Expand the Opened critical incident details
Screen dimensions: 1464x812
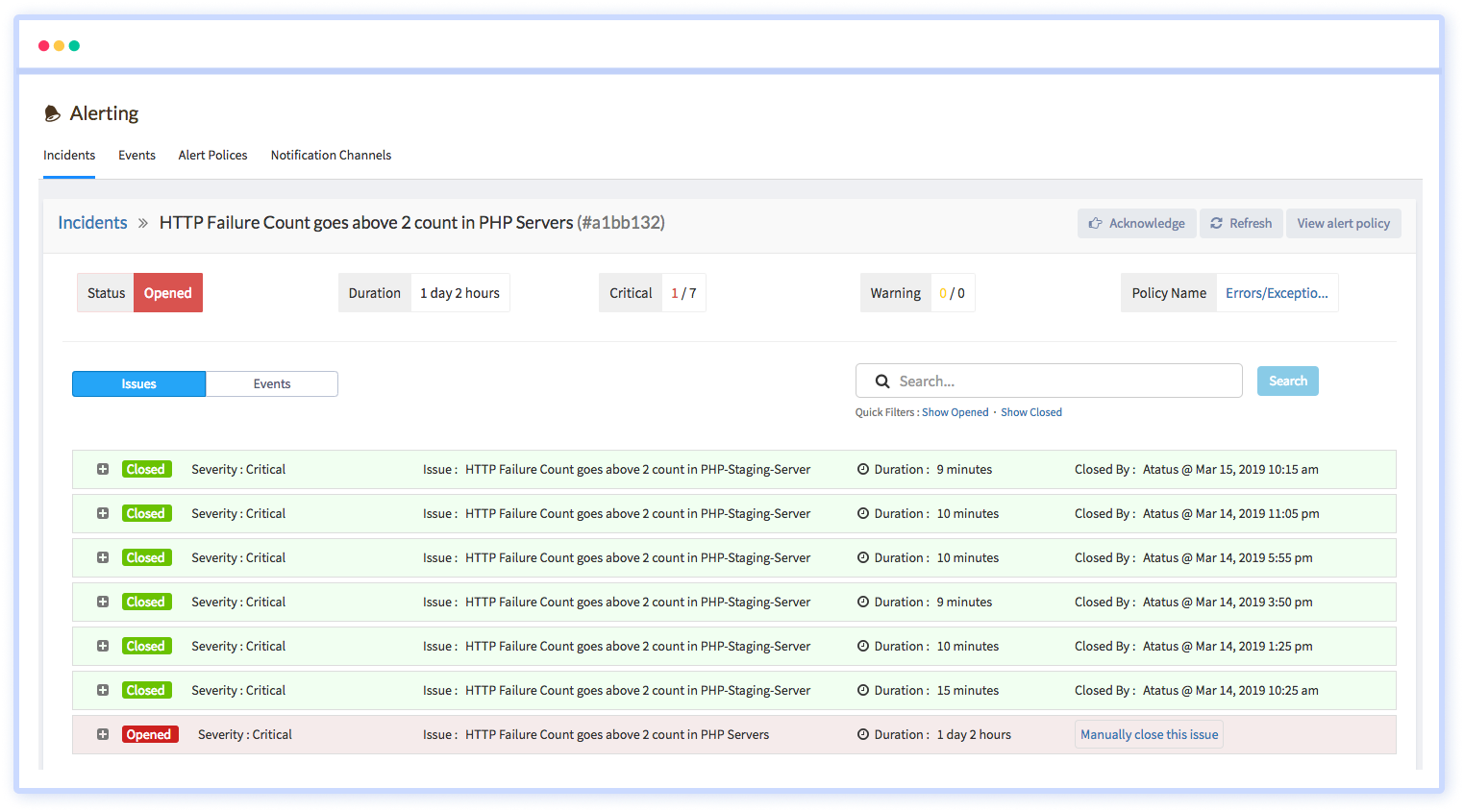point(103,734)
